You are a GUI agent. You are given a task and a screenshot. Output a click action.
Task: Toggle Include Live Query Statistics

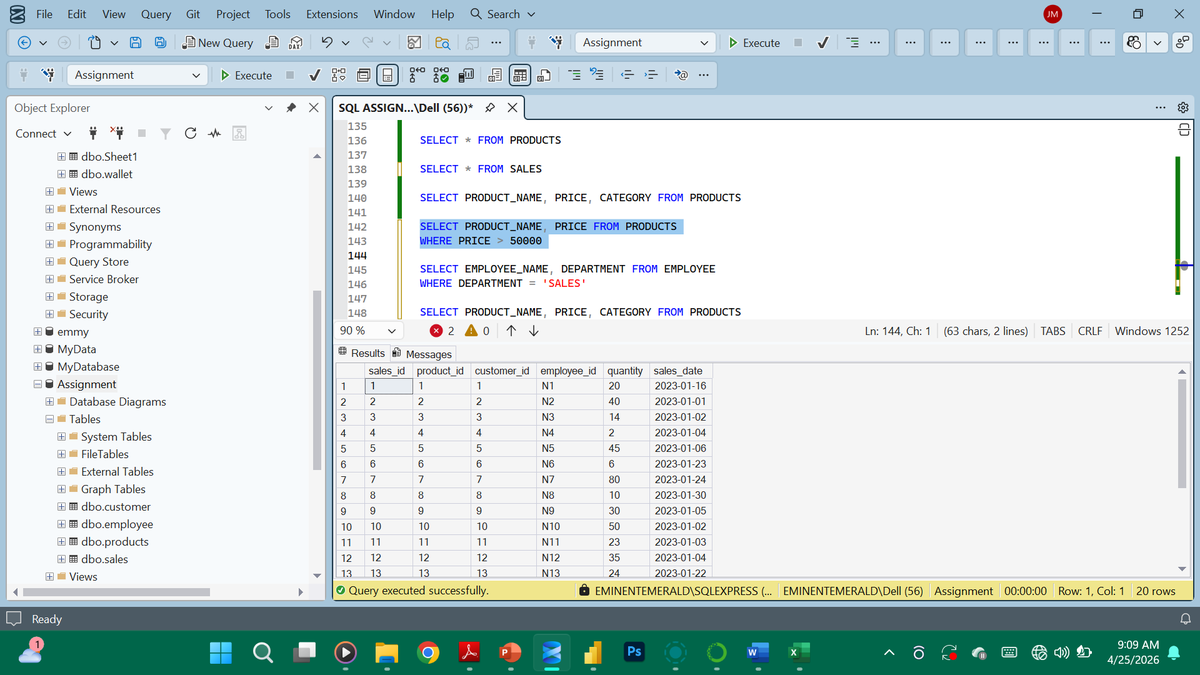(441, 75)
